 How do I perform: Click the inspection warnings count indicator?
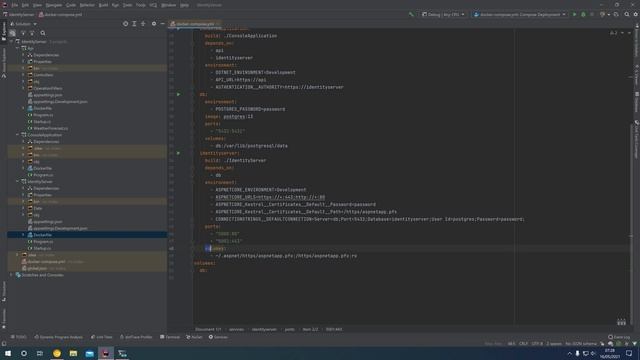pyautogui.click(x=613, y=33)
